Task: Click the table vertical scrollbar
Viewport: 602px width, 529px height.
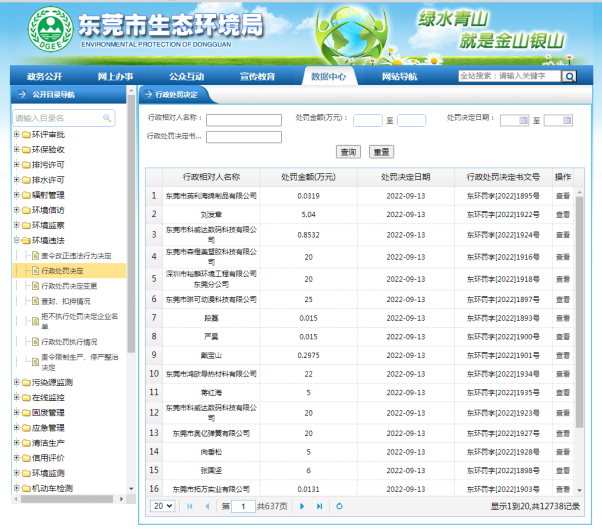Action: (x=579, y=312)
